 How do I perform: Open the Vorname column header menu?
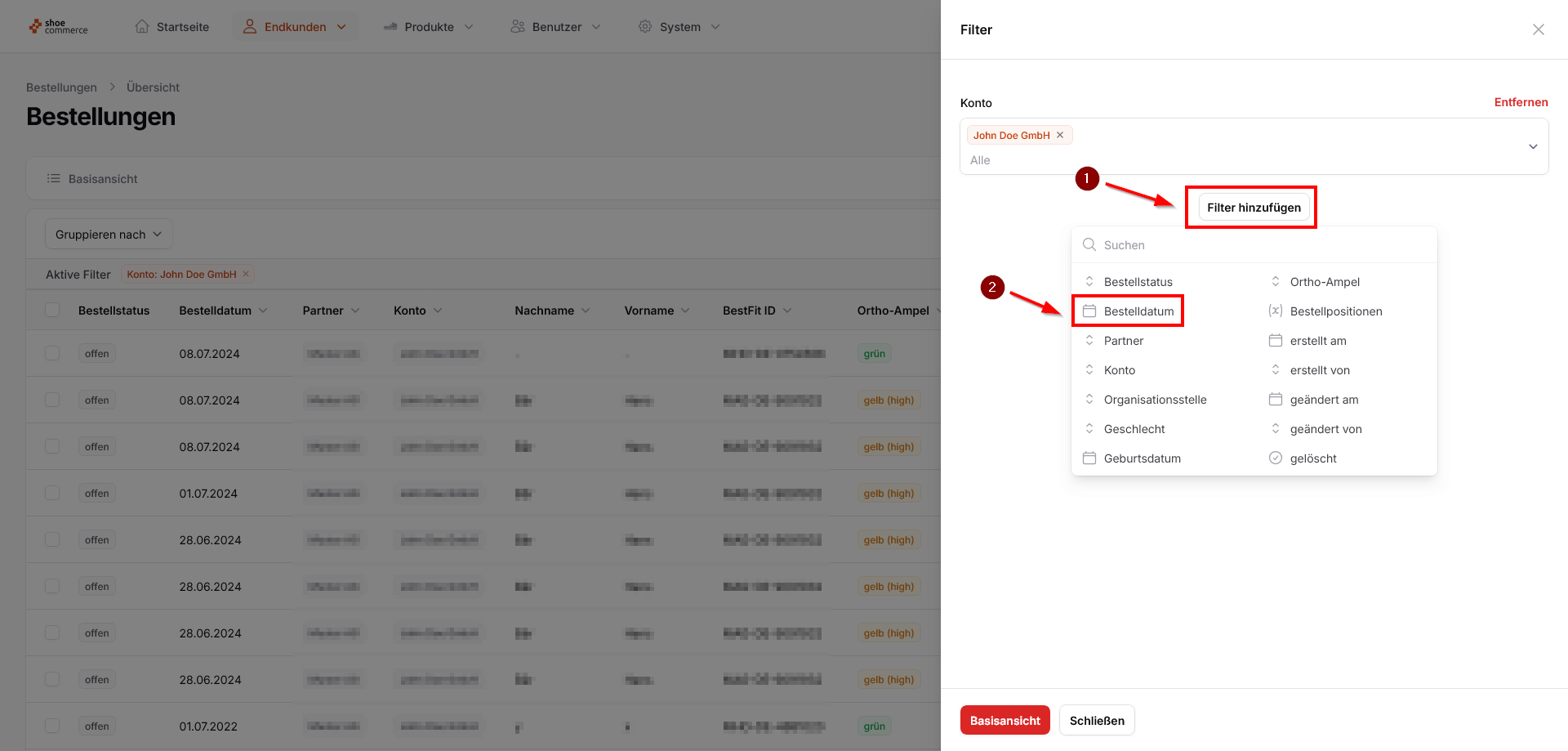pos(685,311)
